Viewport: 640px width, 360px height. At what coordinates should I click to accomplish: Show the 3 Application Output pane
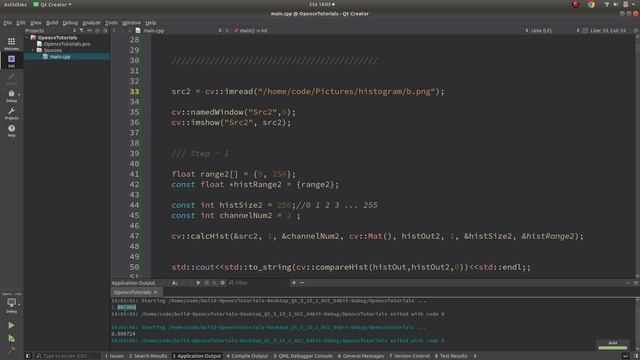(197, 356)
